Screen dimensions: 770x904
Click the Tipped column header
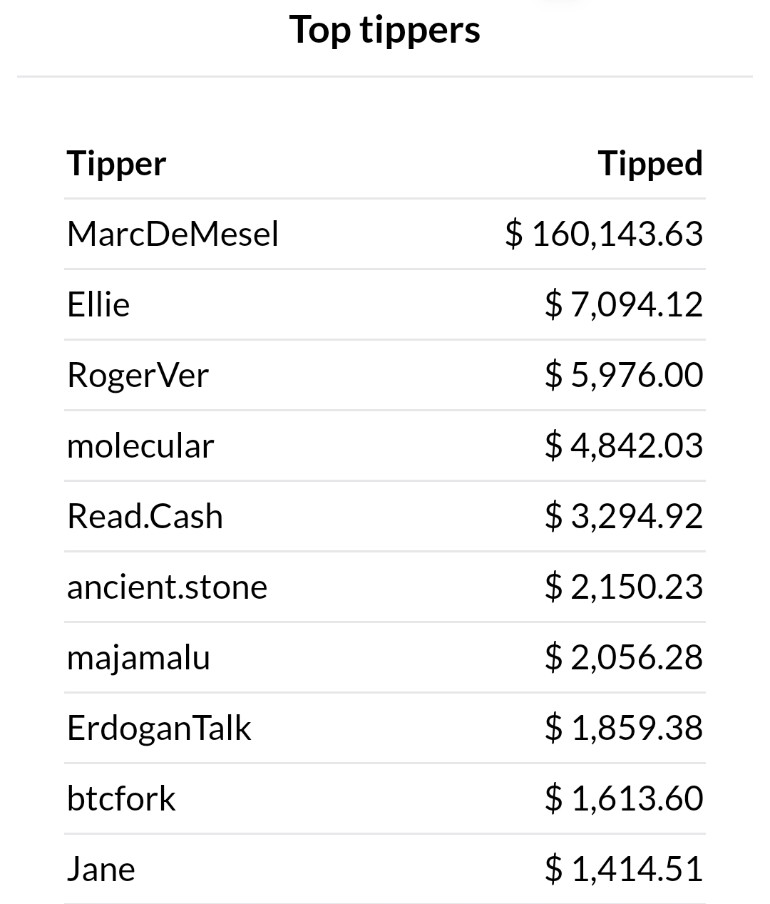tap(650, 164)
